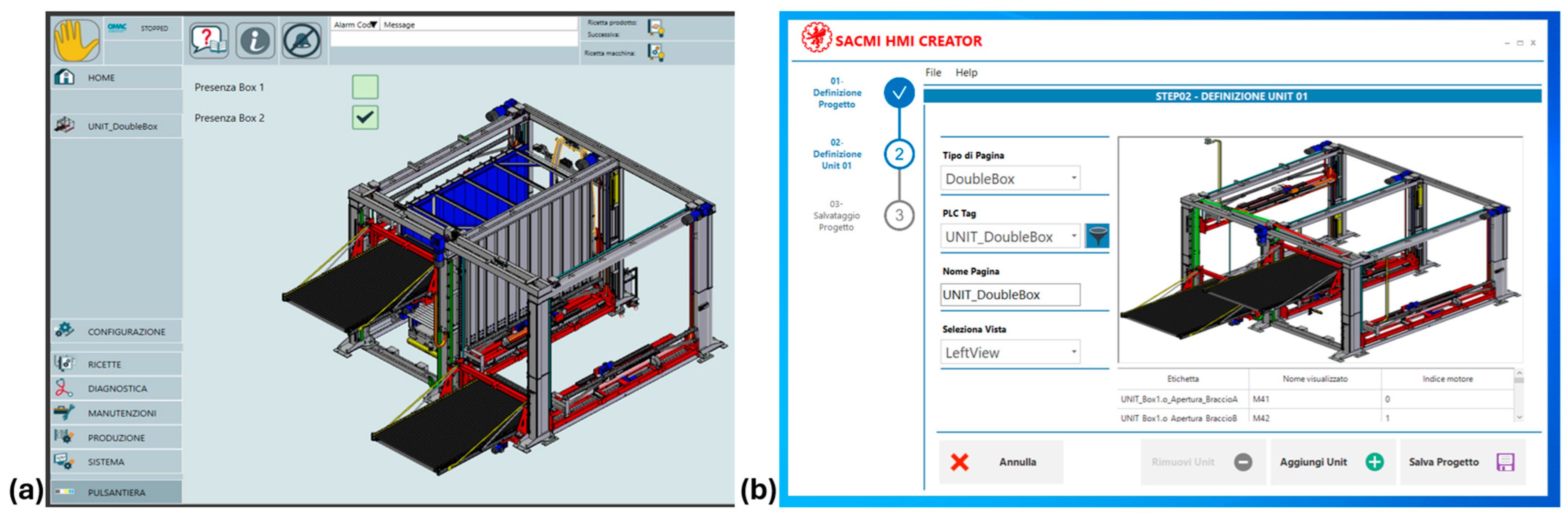Click the Nome Pagina text field
1568x518 pixels.
[1010, 295]
